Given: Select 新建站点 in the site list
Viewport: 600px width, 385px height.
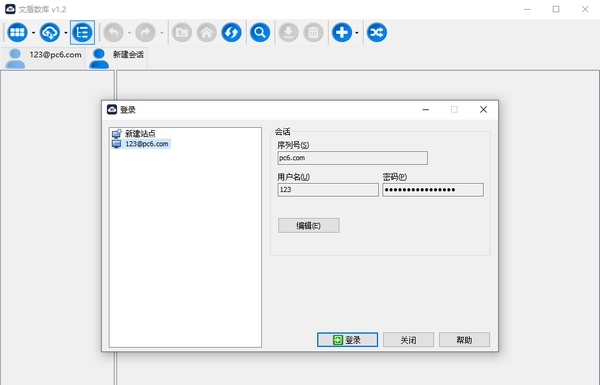Looking at the screenshot, I should 134,134.
